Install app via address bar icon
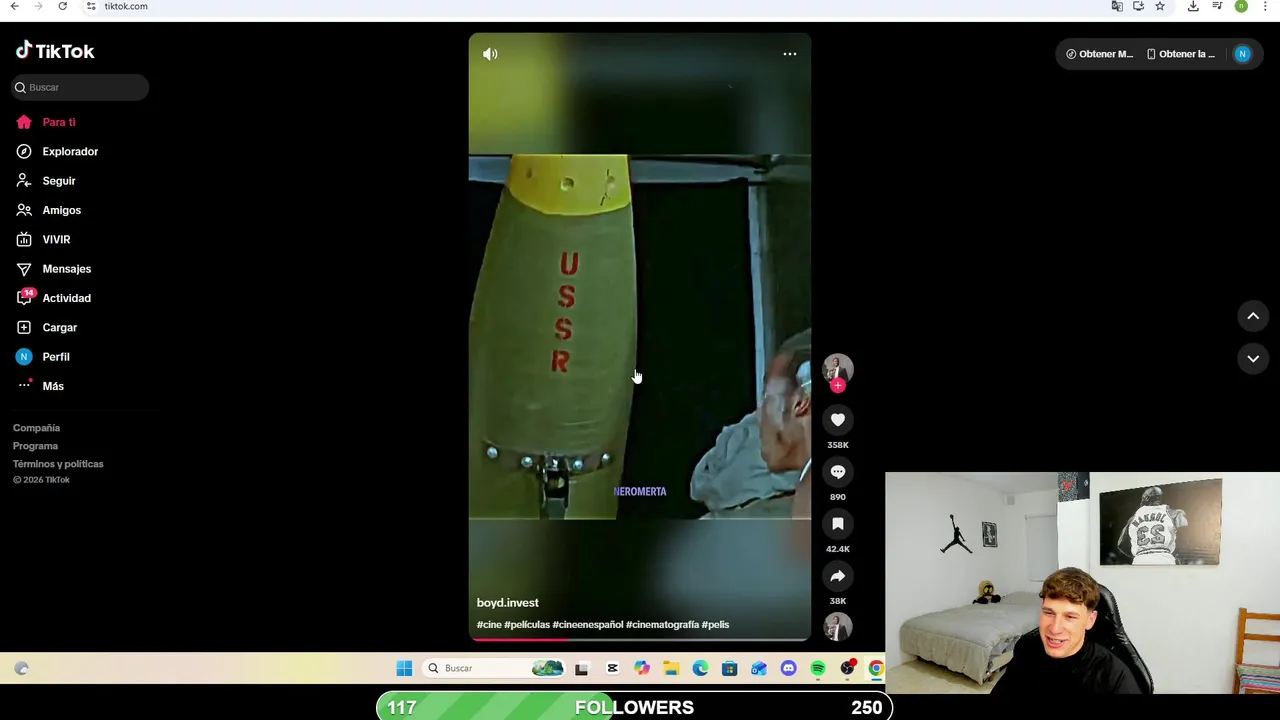 (x=1138, y=6)
